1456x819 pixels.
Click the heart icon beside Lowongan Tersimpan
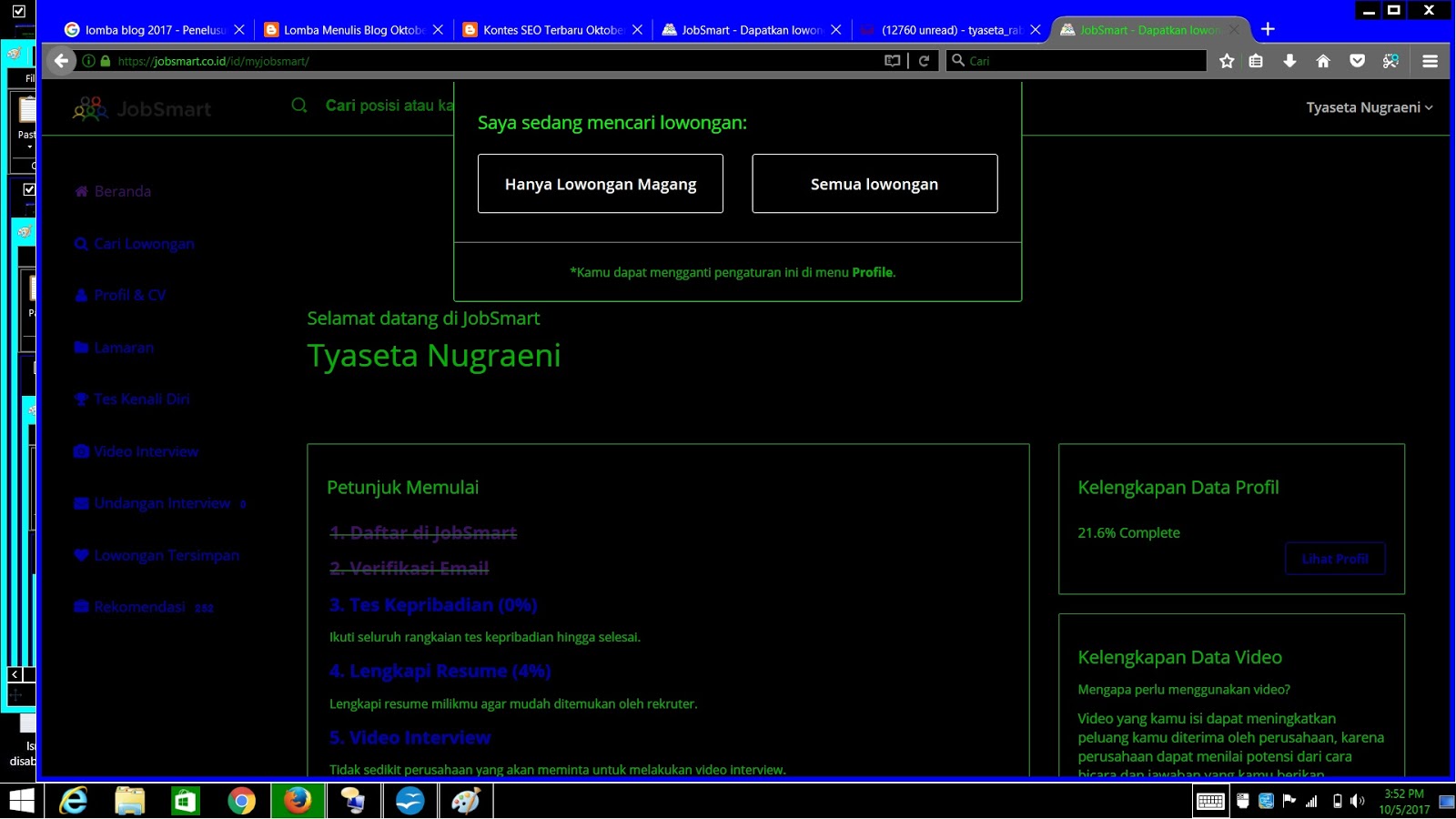pos(81,555)
